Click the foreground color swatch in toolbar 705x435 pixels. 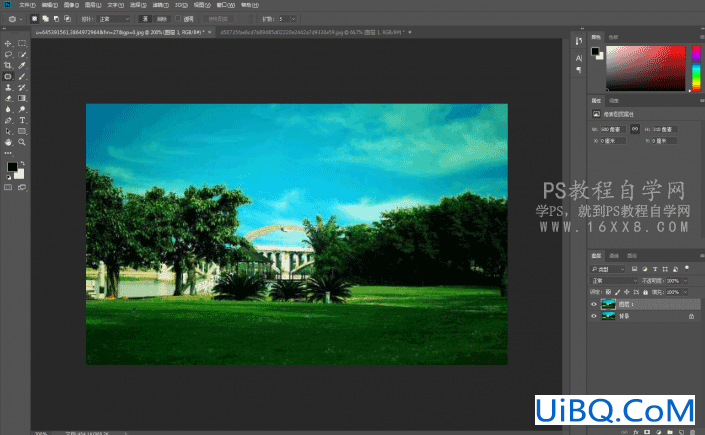[x=12, y=167]
